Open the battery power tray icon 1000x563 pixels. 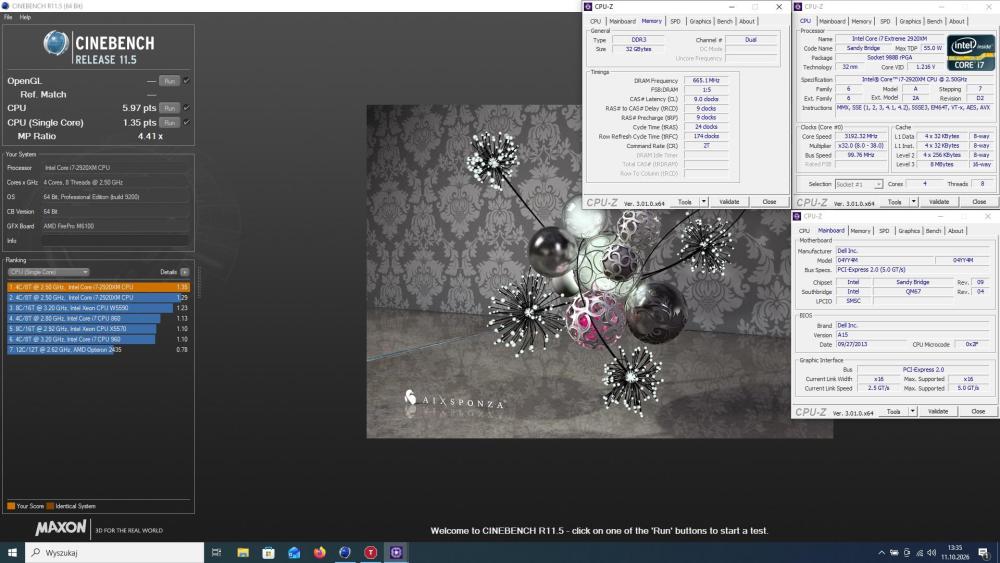coord(894,553)
